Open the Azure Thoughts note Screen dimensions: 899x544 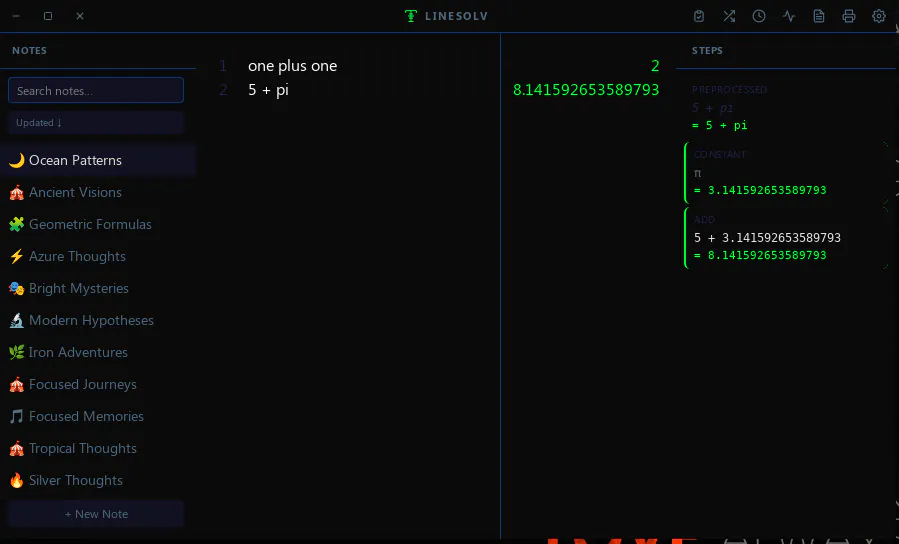pos(98,256)
